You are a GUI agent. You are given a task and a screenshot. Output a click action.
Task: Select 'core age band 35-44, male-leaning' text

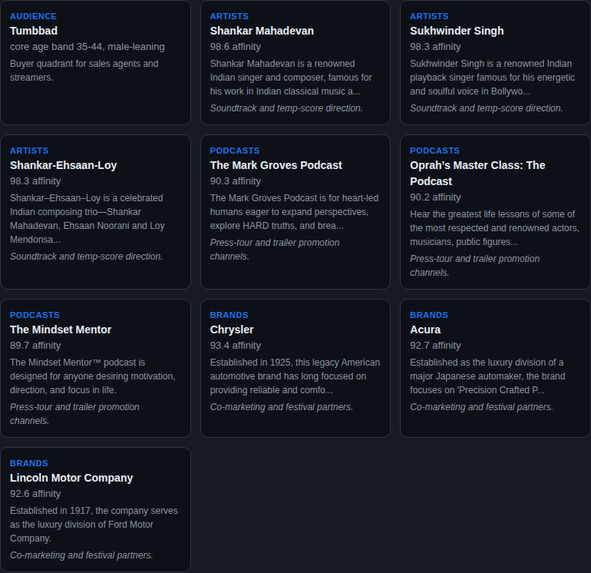[x=87, y=47]
